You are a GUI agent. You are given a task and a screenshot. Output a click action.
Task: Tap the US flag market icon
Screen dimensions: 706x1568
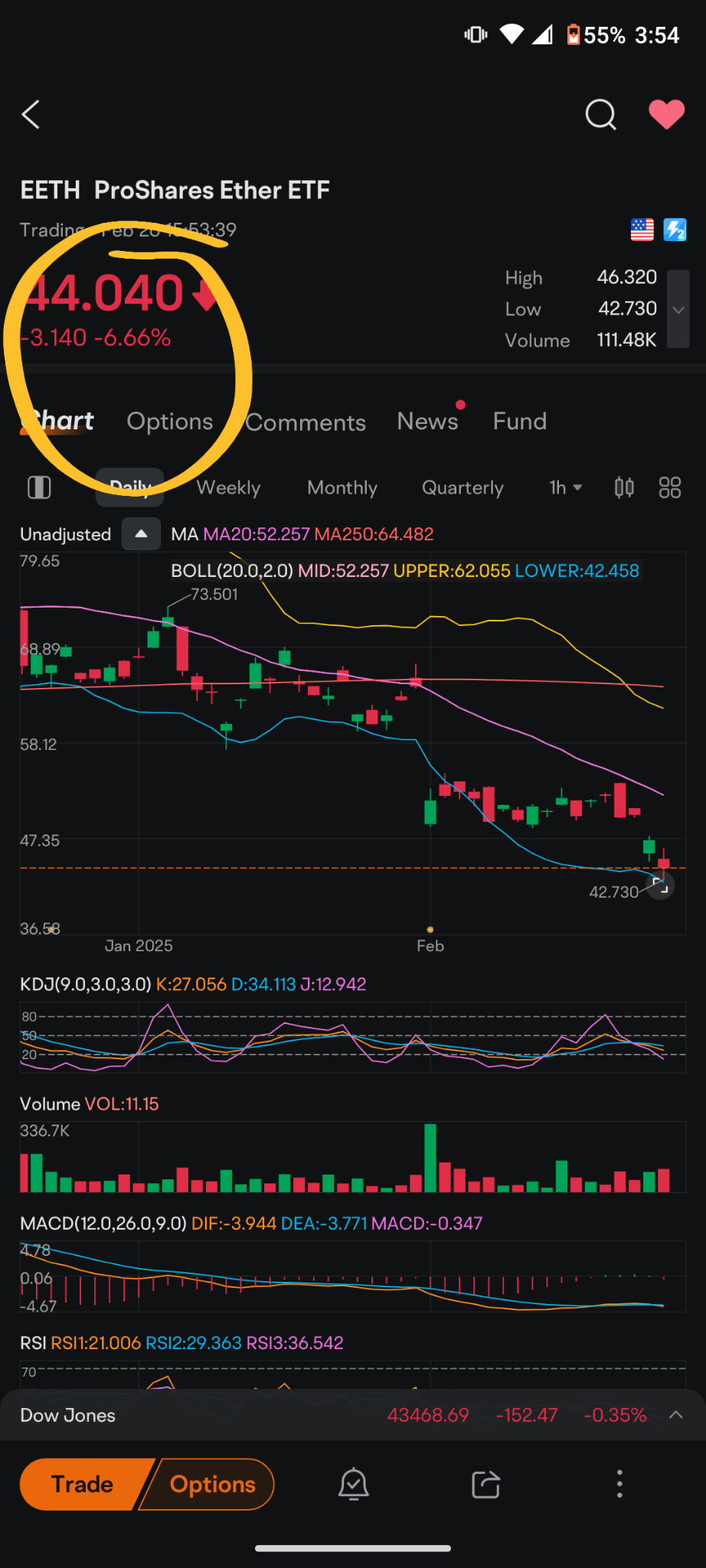click(x=642, y=230)
